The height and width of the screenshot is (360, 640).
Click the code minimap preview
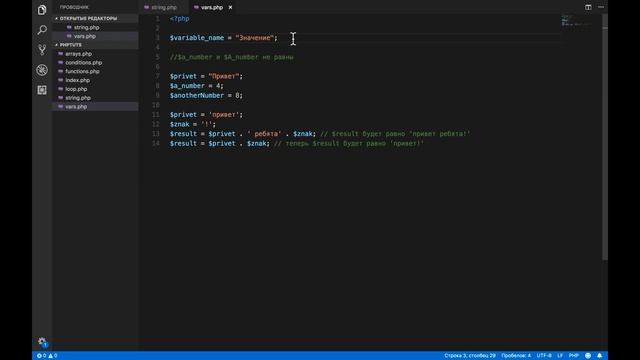tap(576, 21)
